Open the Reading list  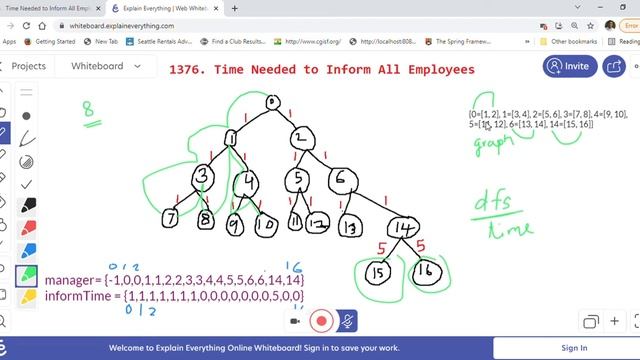click(x=624, y=42)
